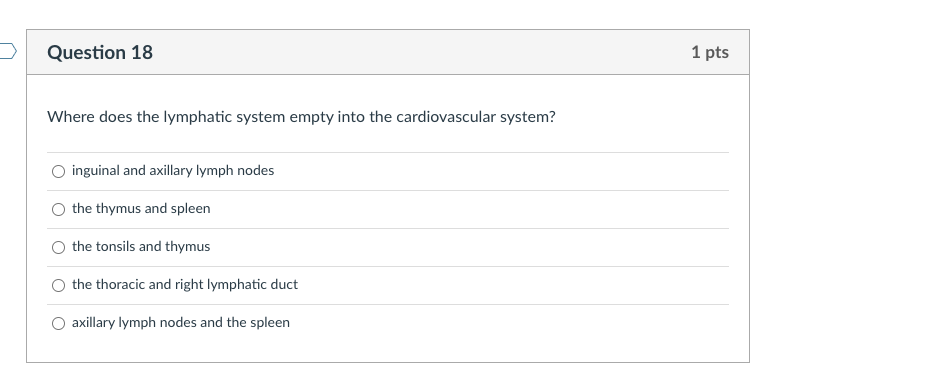Click the '1 pts' points label
The height and width of the screenshot is (388, 930).
click(709, 52)
